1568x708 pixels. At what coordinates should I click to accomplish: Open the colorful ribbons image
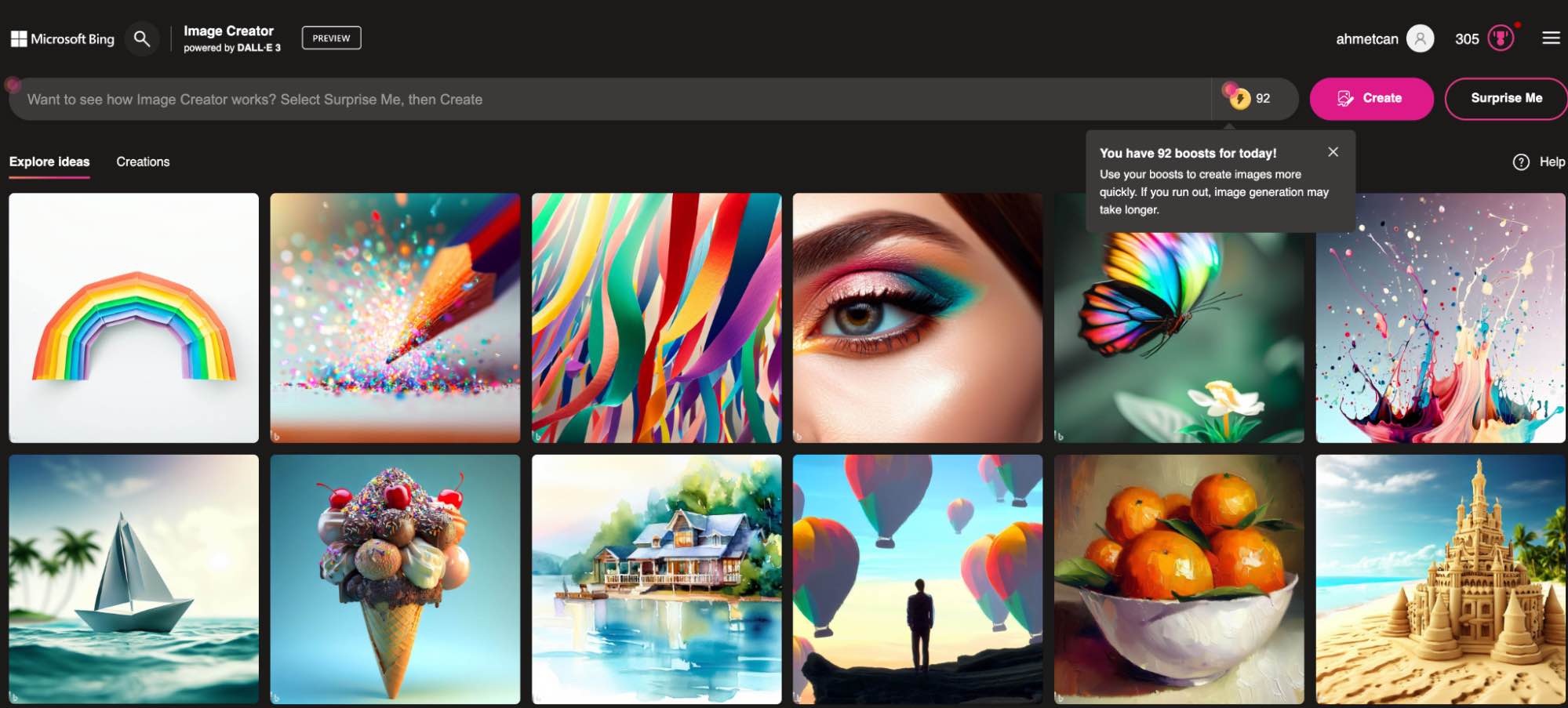coord(656,318)
